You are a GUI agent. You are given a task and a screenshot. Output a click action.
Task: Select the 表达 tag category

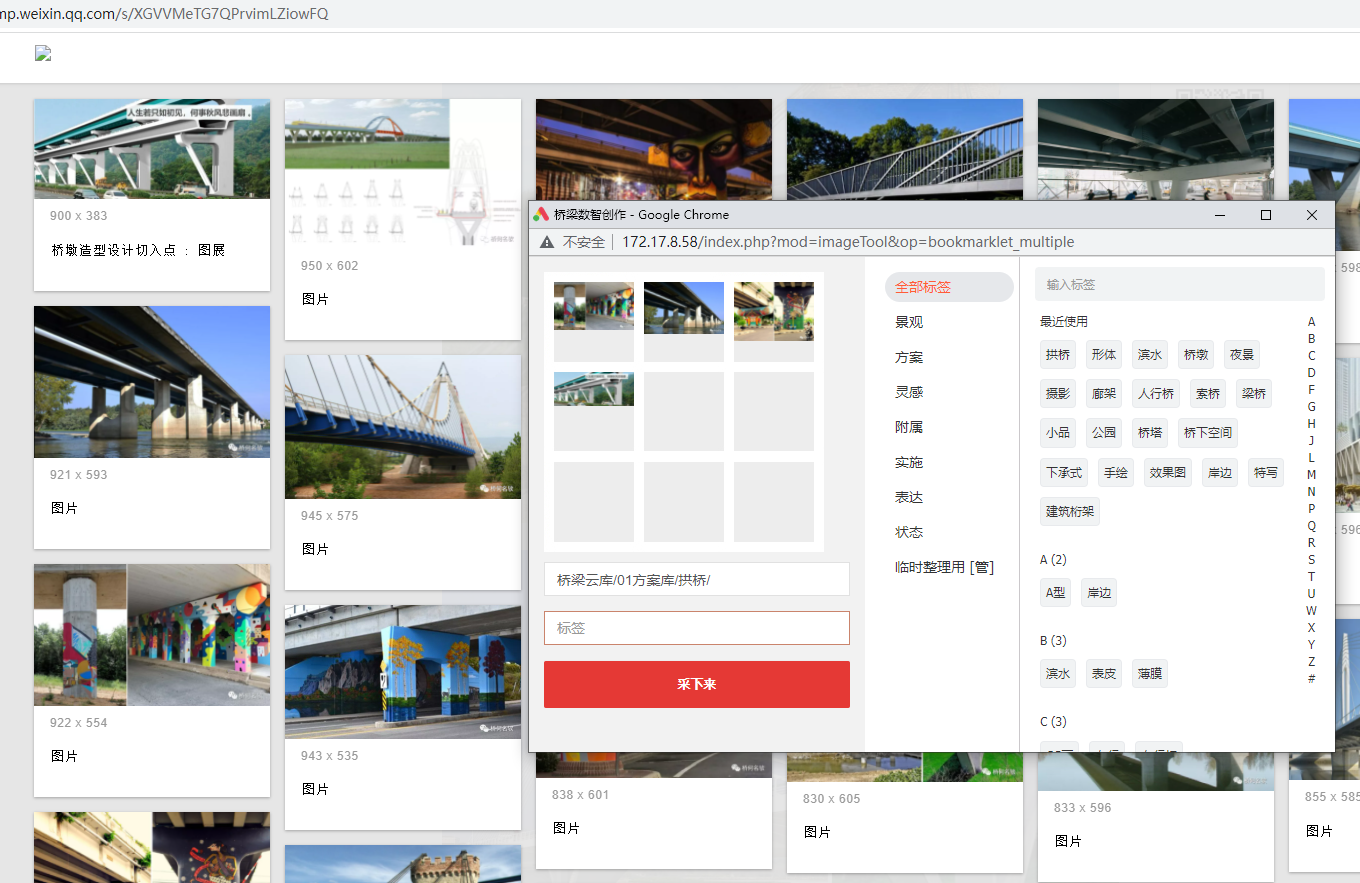[x=909, y=497]
